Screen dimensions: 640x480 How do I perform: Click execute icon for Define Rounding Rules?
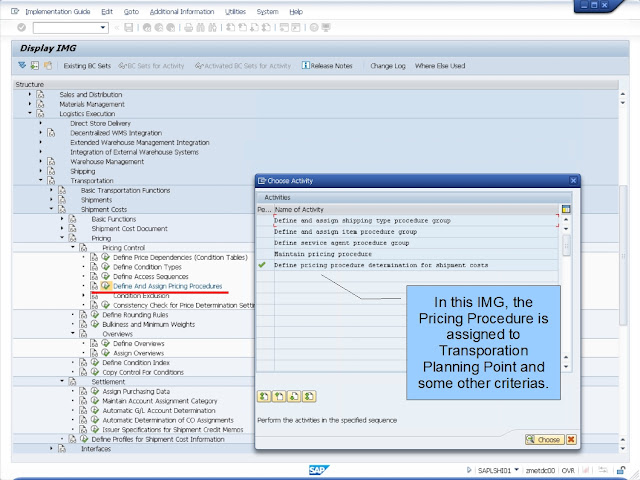pos(95,315)
